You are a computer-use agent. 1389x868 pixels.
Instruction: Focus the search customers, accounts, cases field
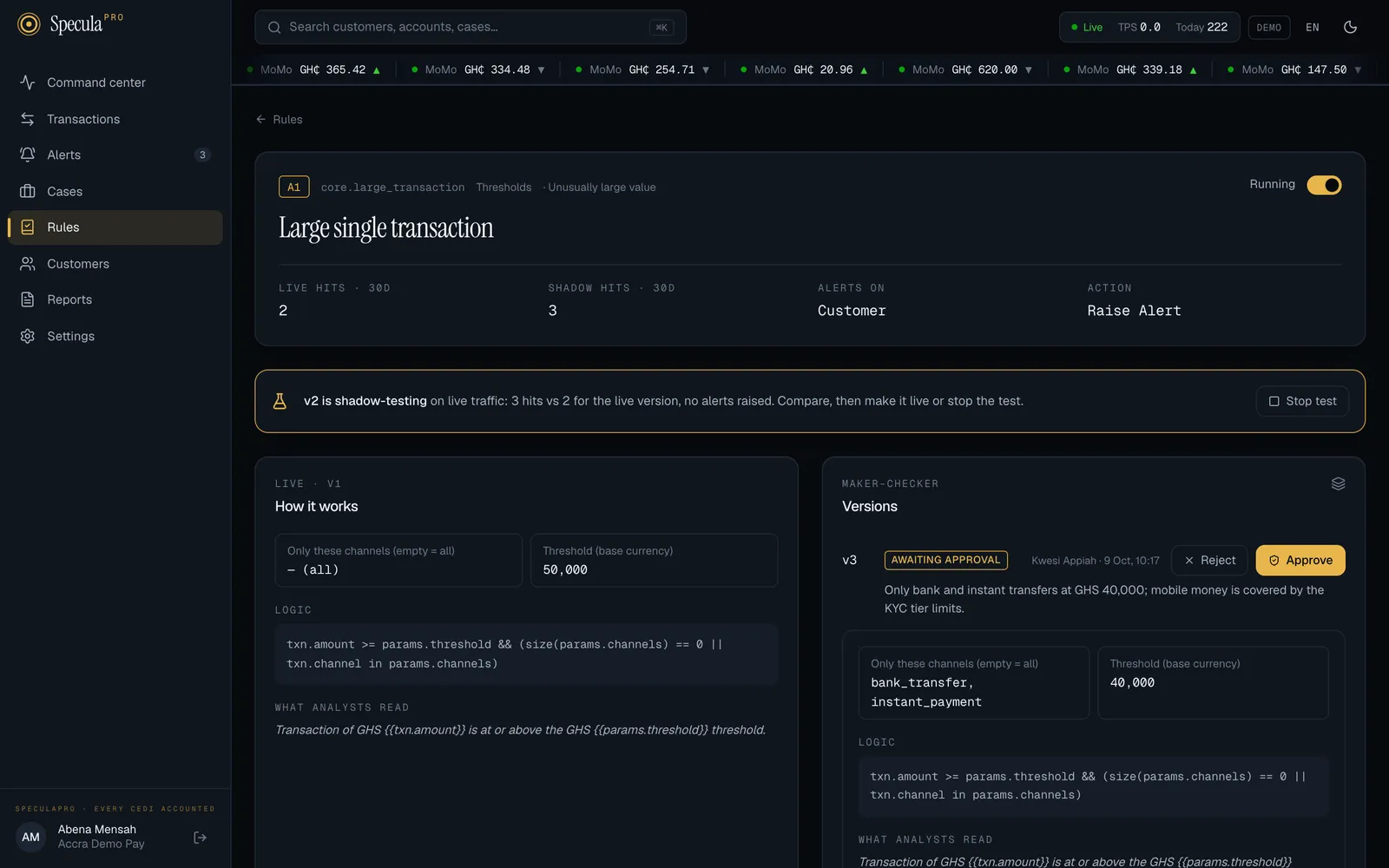click(x=471, y=27)
